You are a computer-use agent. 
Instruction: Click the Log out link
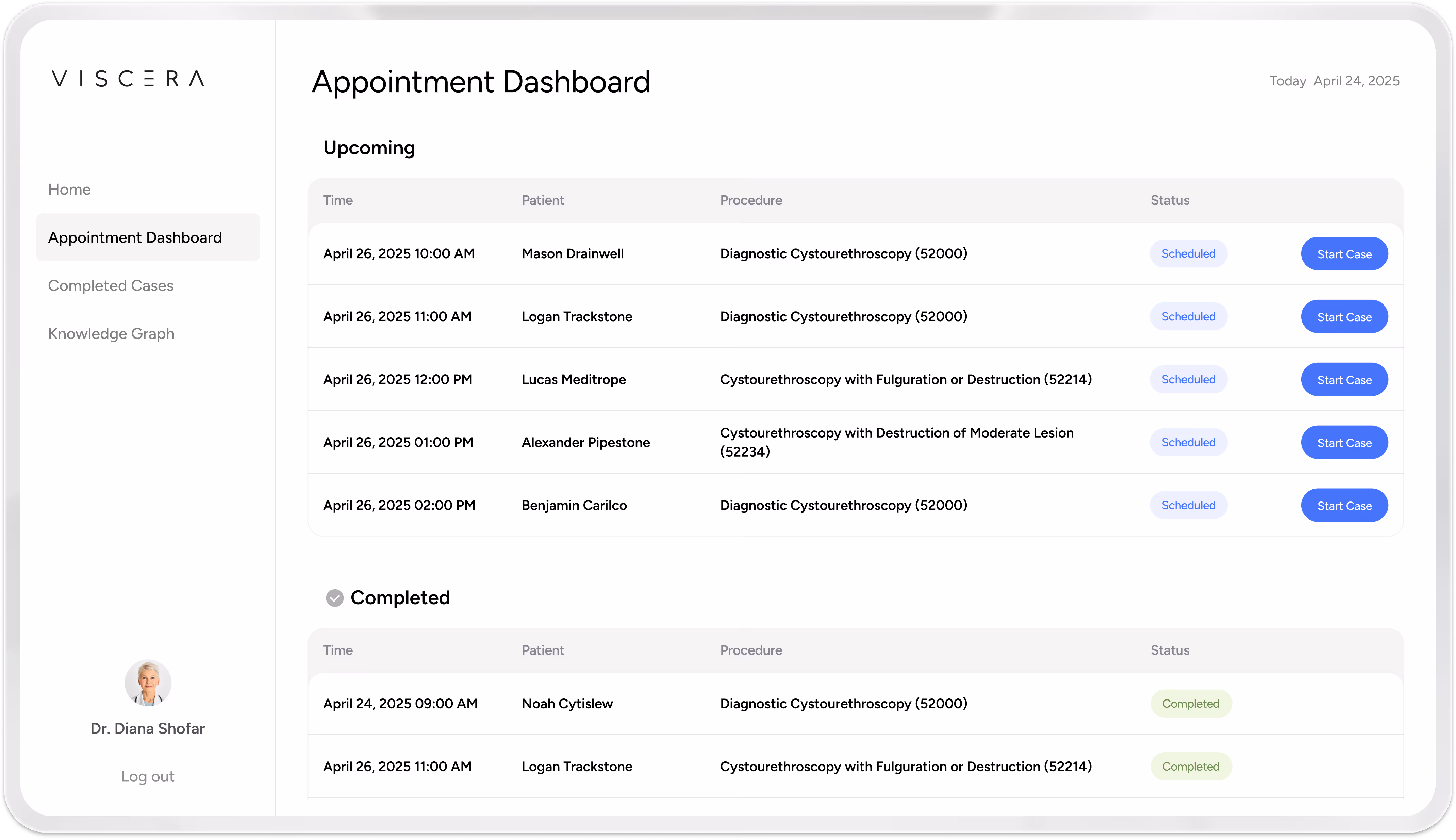coord(148,776)
